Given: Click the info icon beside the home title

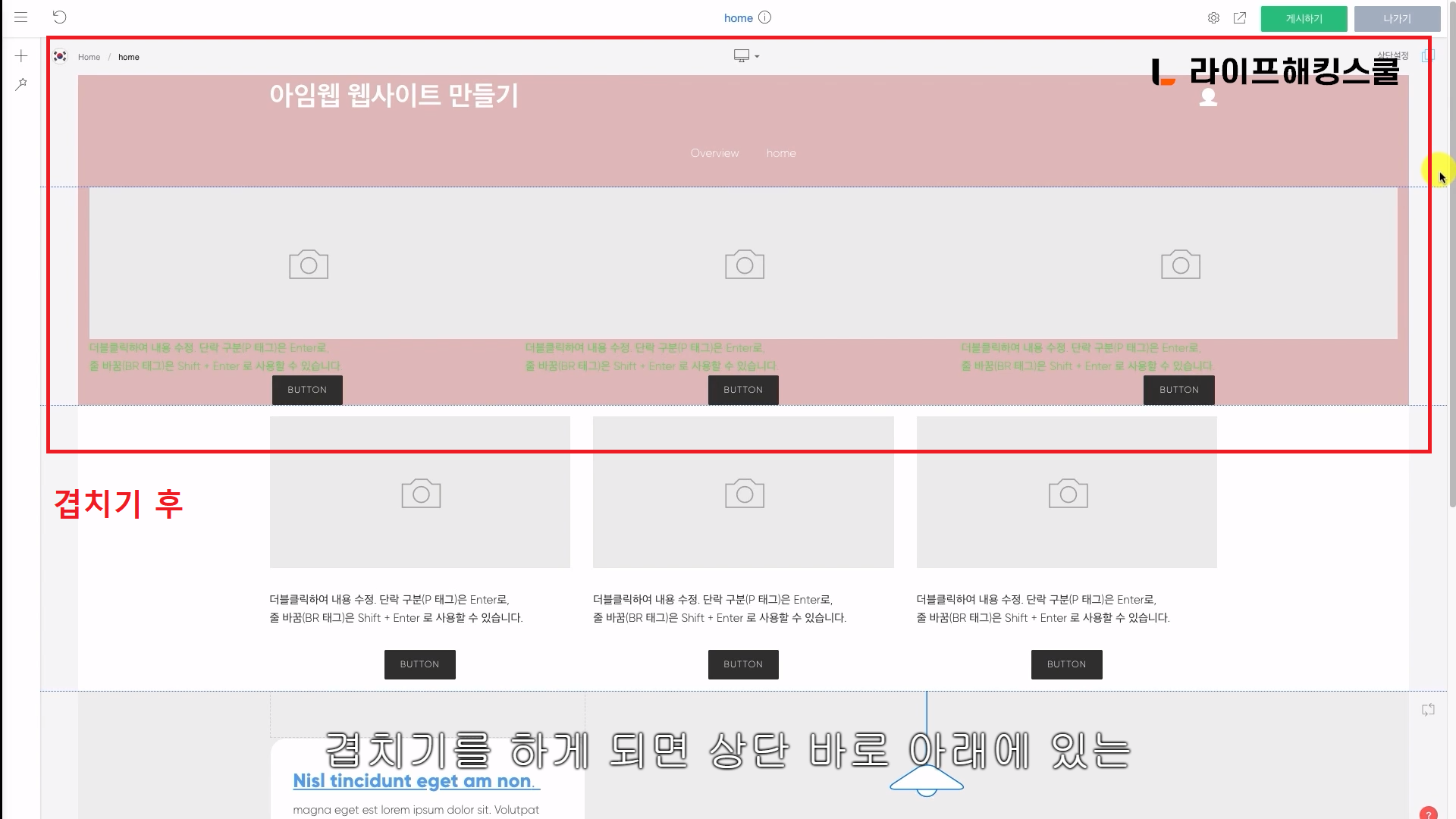Looking at the screenshot, I should pyautogui.click(x=764, y=17).
